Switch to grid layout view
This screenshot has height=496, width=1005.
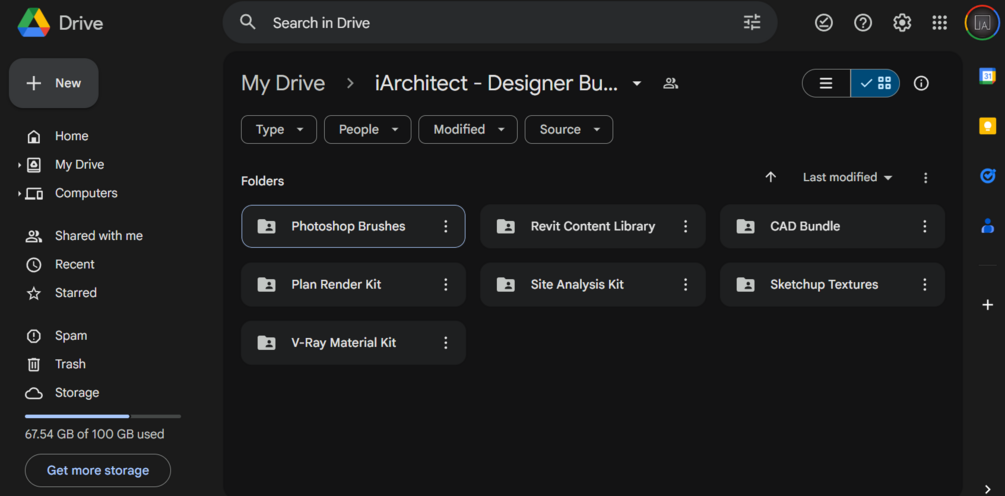point(876,83)
